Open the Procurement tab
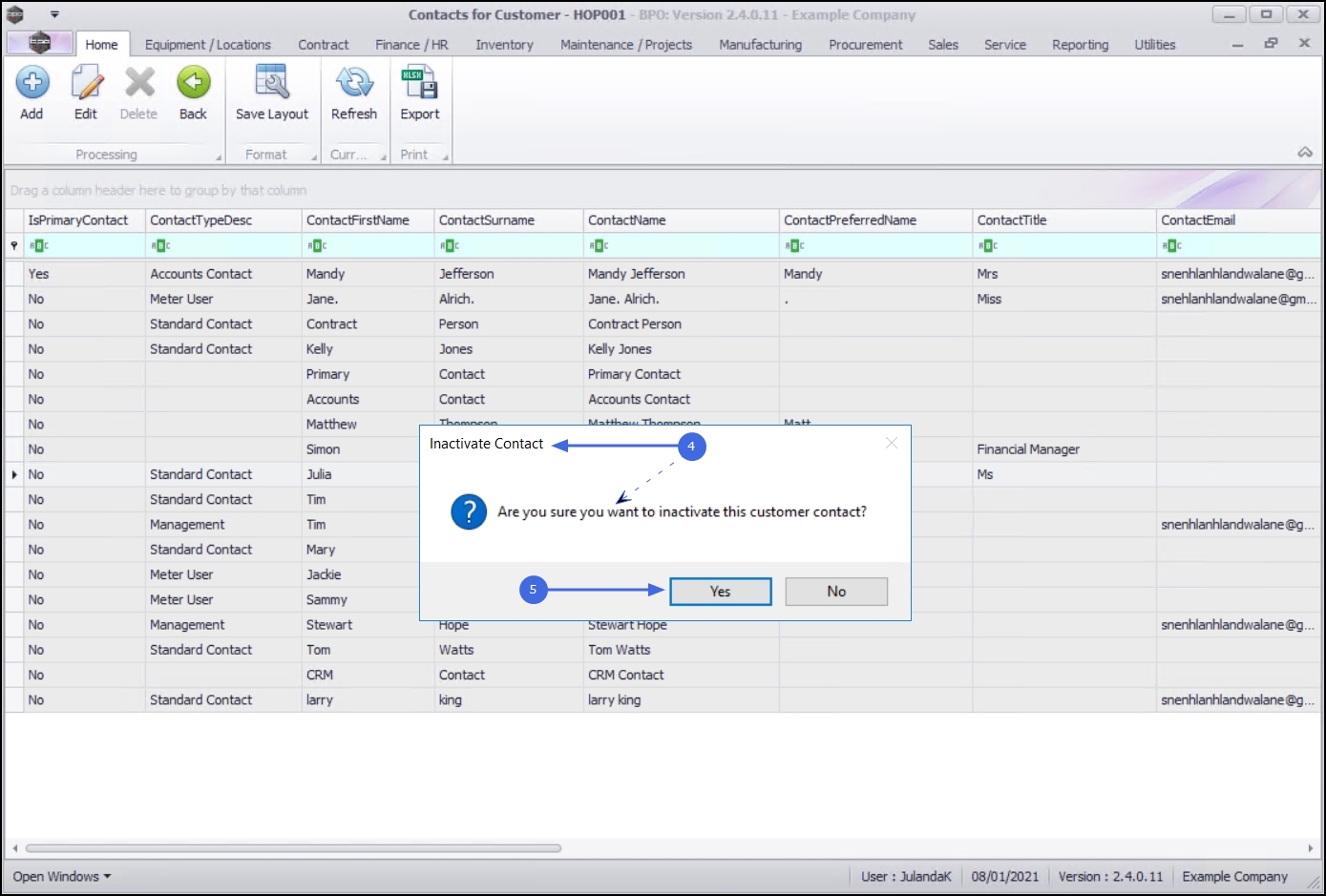The width and height of the screenshot is (1326, 896). (866, 45)
